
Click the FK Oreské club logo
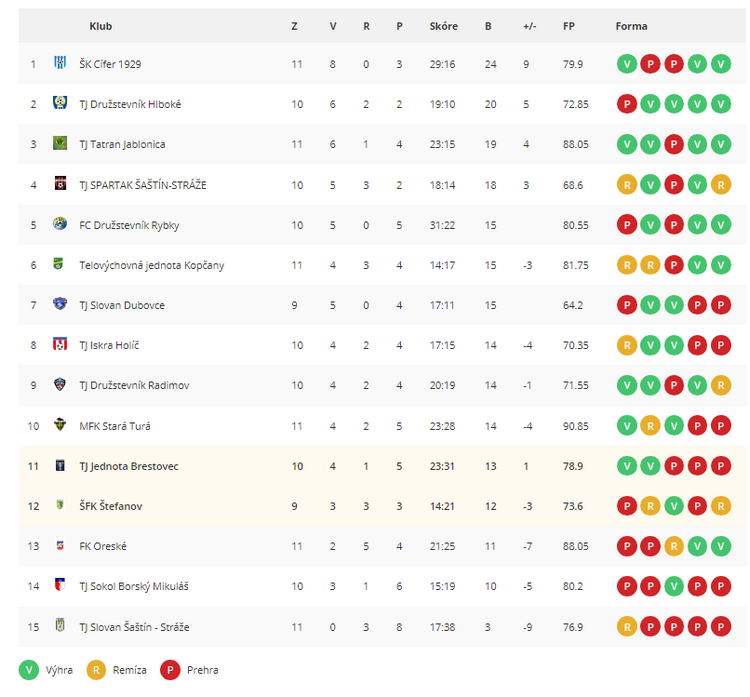click(60, 545)
